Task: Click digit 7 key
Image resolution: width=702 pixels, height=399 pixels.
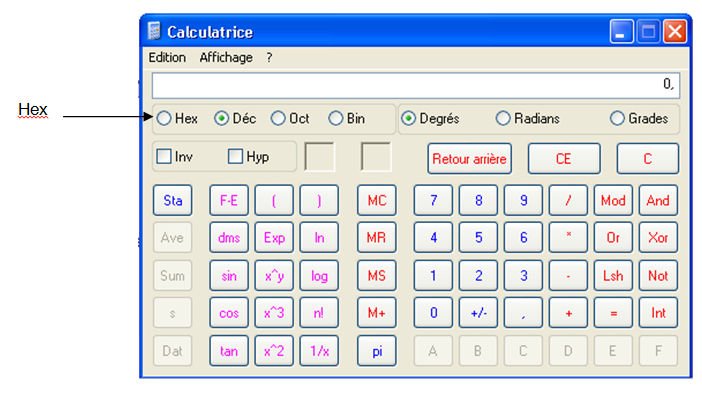Action: click(433, 200)
